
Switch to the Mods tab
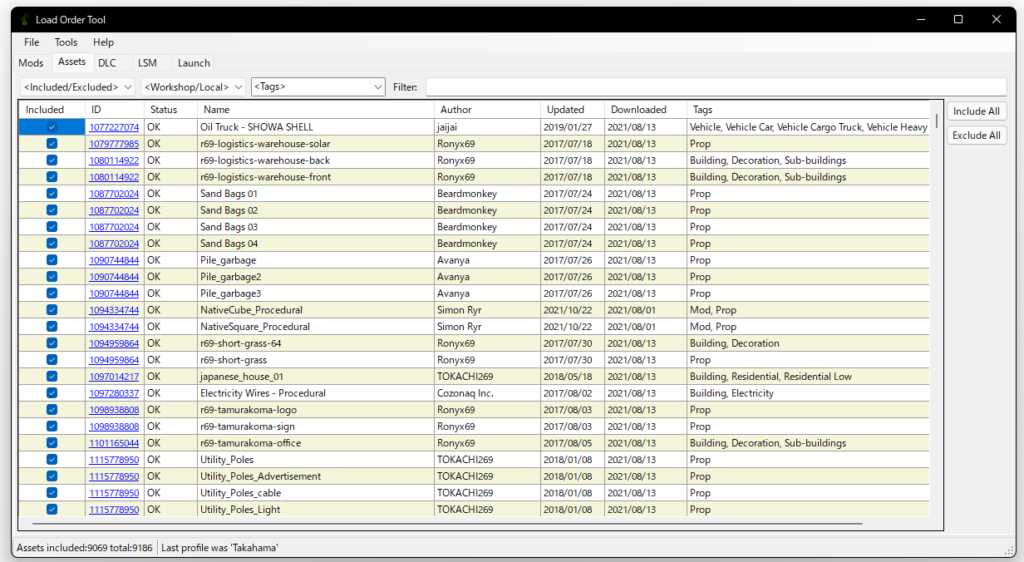tap(31, 63)
